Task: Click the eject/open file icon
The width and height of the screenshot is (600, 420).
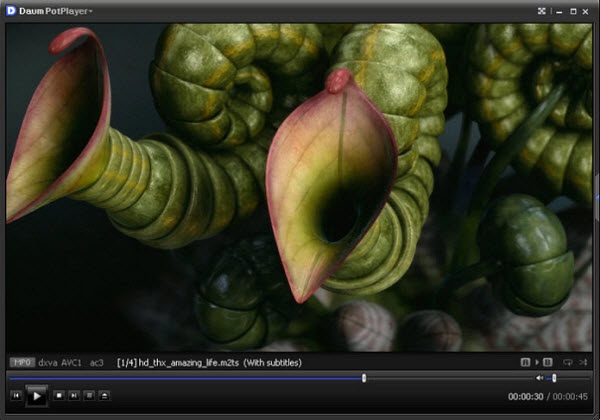Action: [x=104, y=396]
